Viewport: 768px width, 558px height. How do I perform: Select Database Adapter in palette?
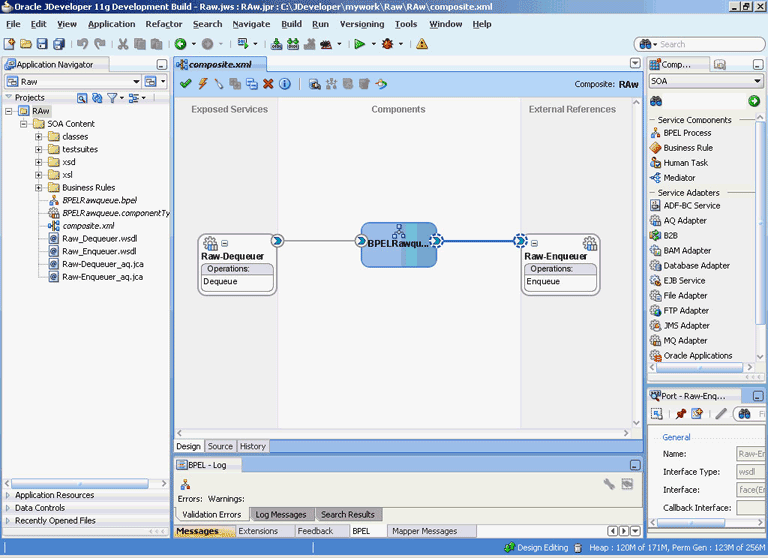[696, 266]
